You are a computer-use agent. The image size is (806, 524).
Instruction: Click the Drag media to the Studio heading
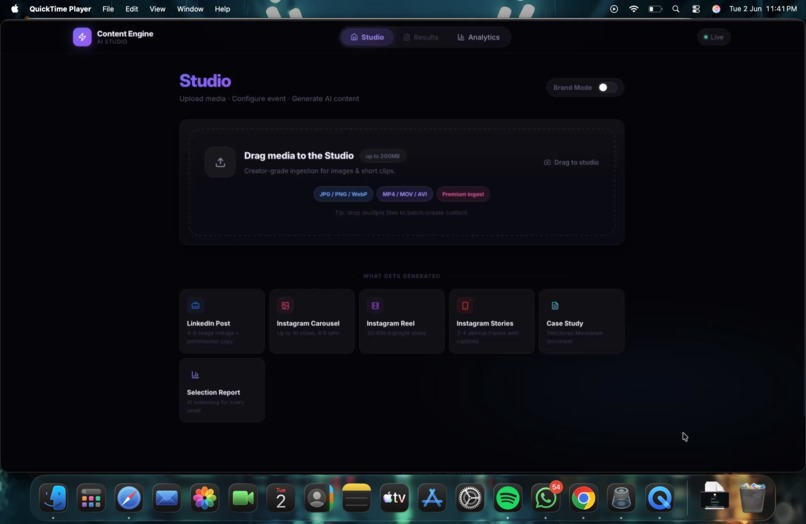point(299,156)
